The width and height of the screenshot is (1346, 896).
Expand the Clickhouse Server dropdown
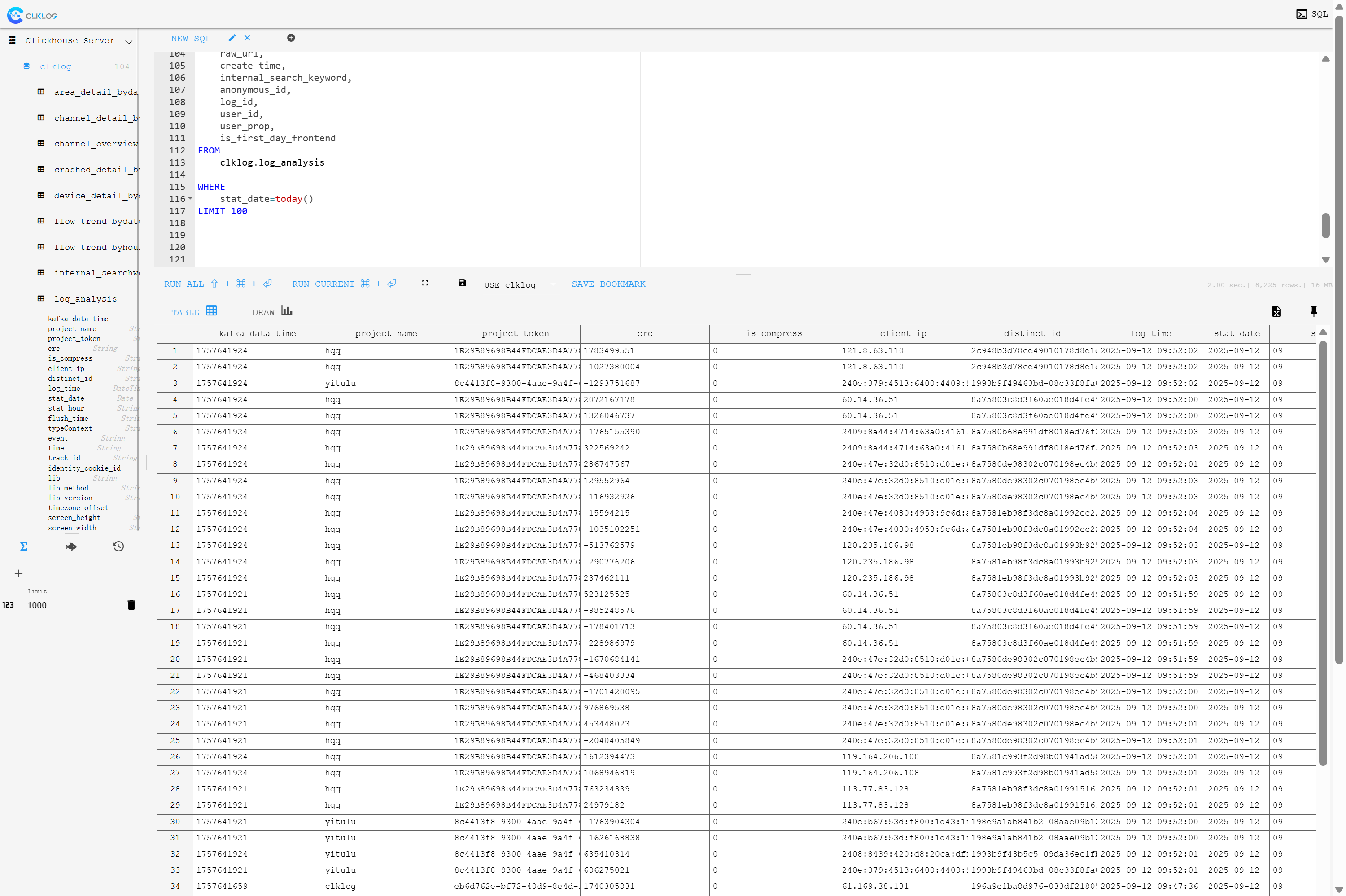point(129,41)
